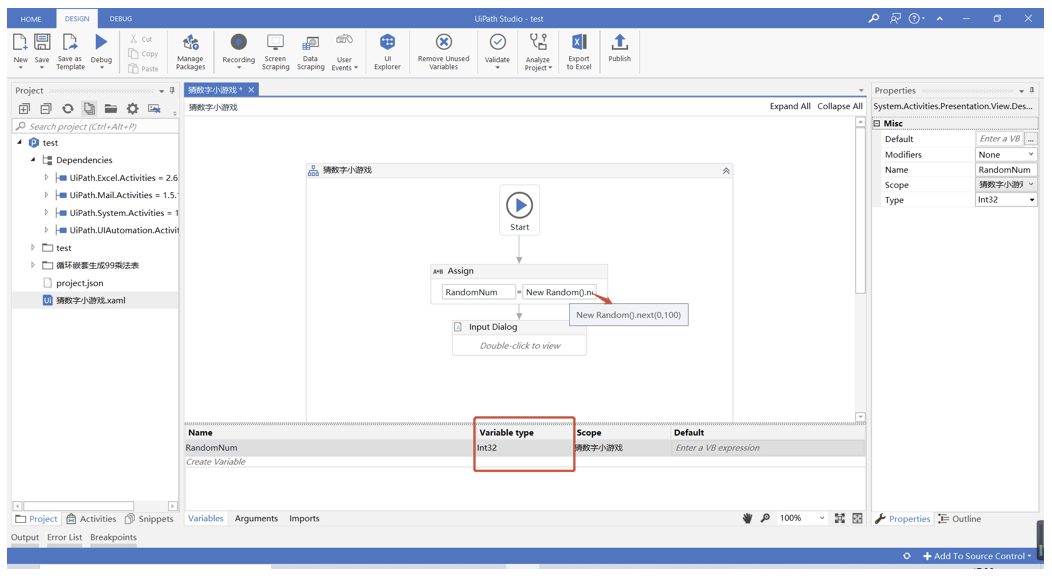Expand the UiPath.Excel.Activities dependency

coord(45,177)
